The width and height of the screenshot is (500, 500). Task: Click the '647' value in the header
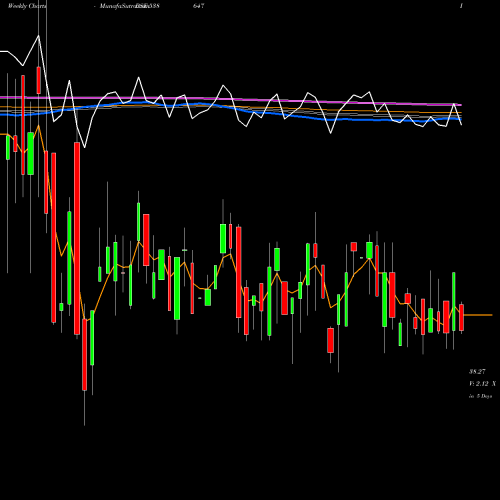(198, 6)
